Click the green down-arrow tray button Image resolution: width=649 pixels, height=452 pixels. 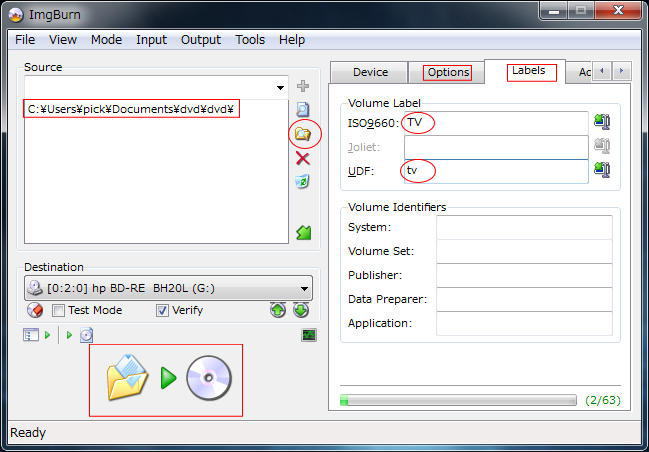tap(301, 310)
